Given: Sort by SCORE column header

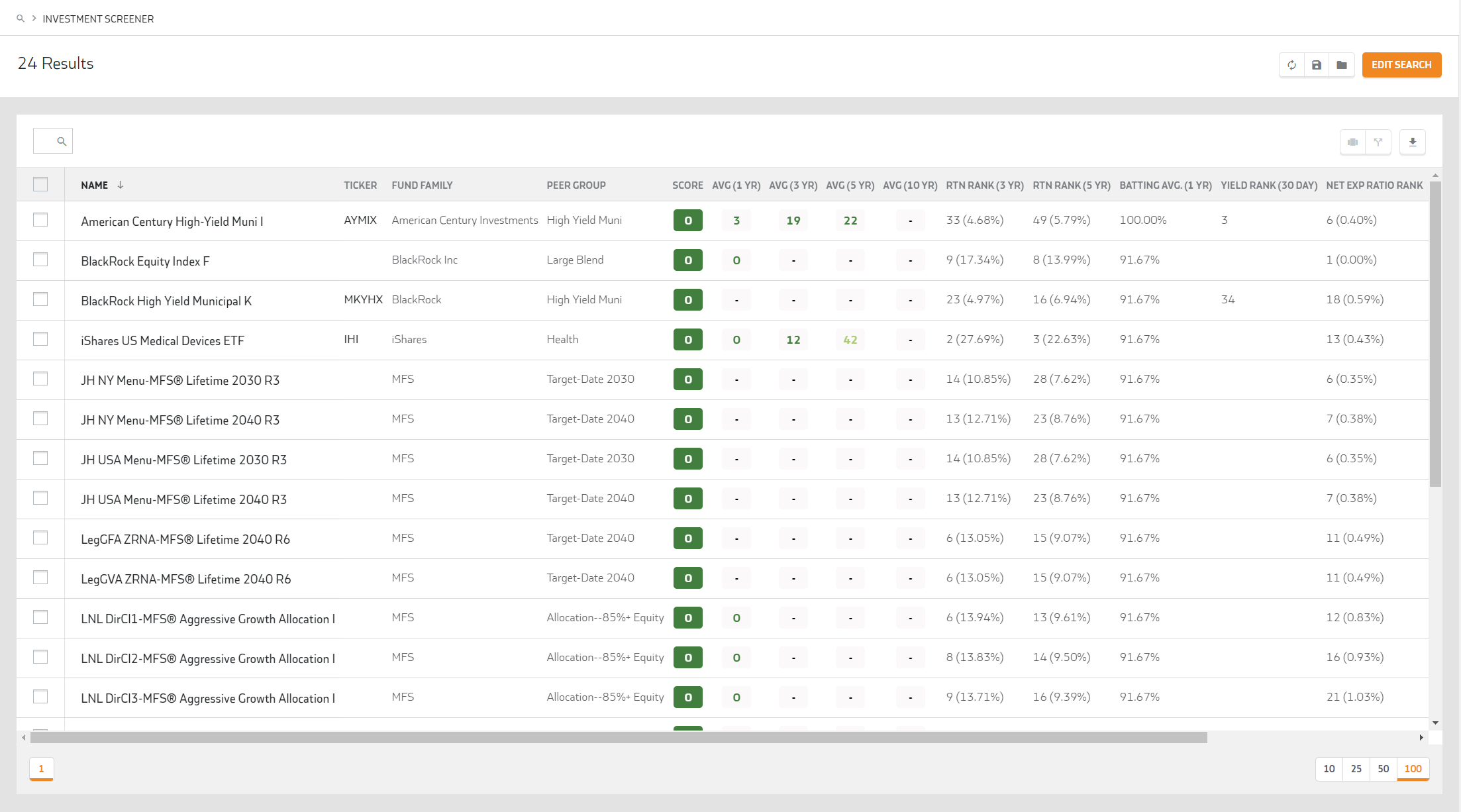Looking at the screenshot, I should point(687,185).
